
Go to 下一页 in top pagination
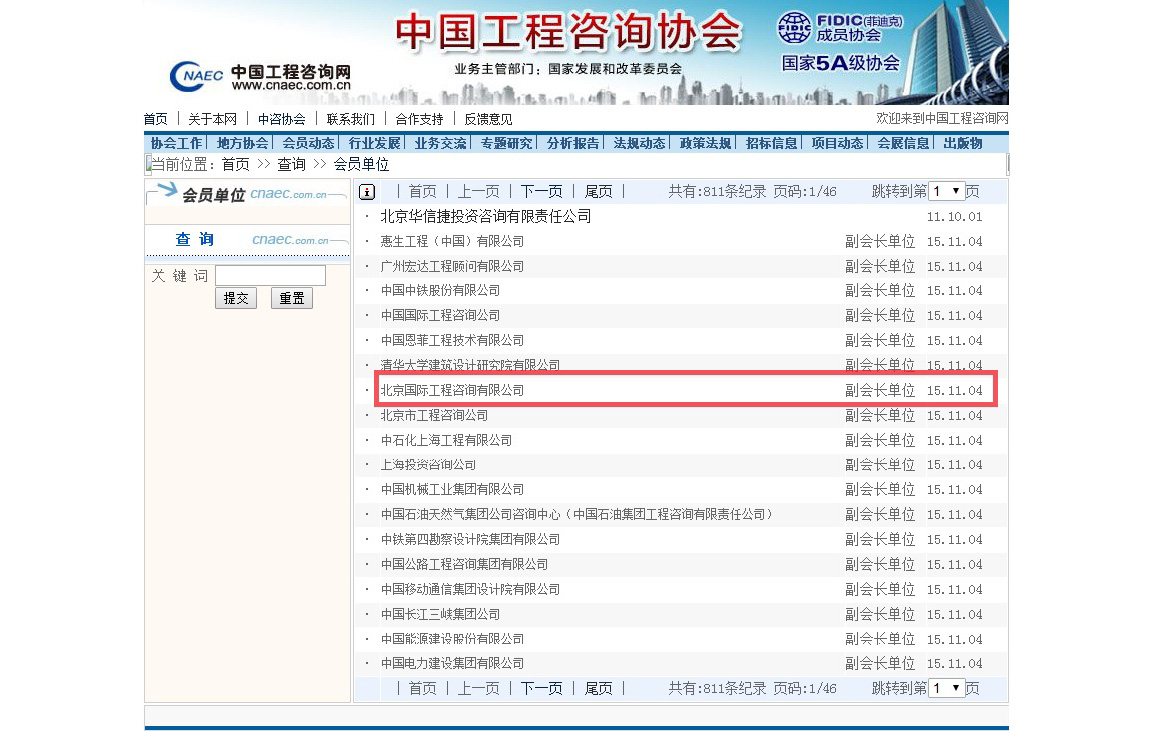[x=542, y=192]
